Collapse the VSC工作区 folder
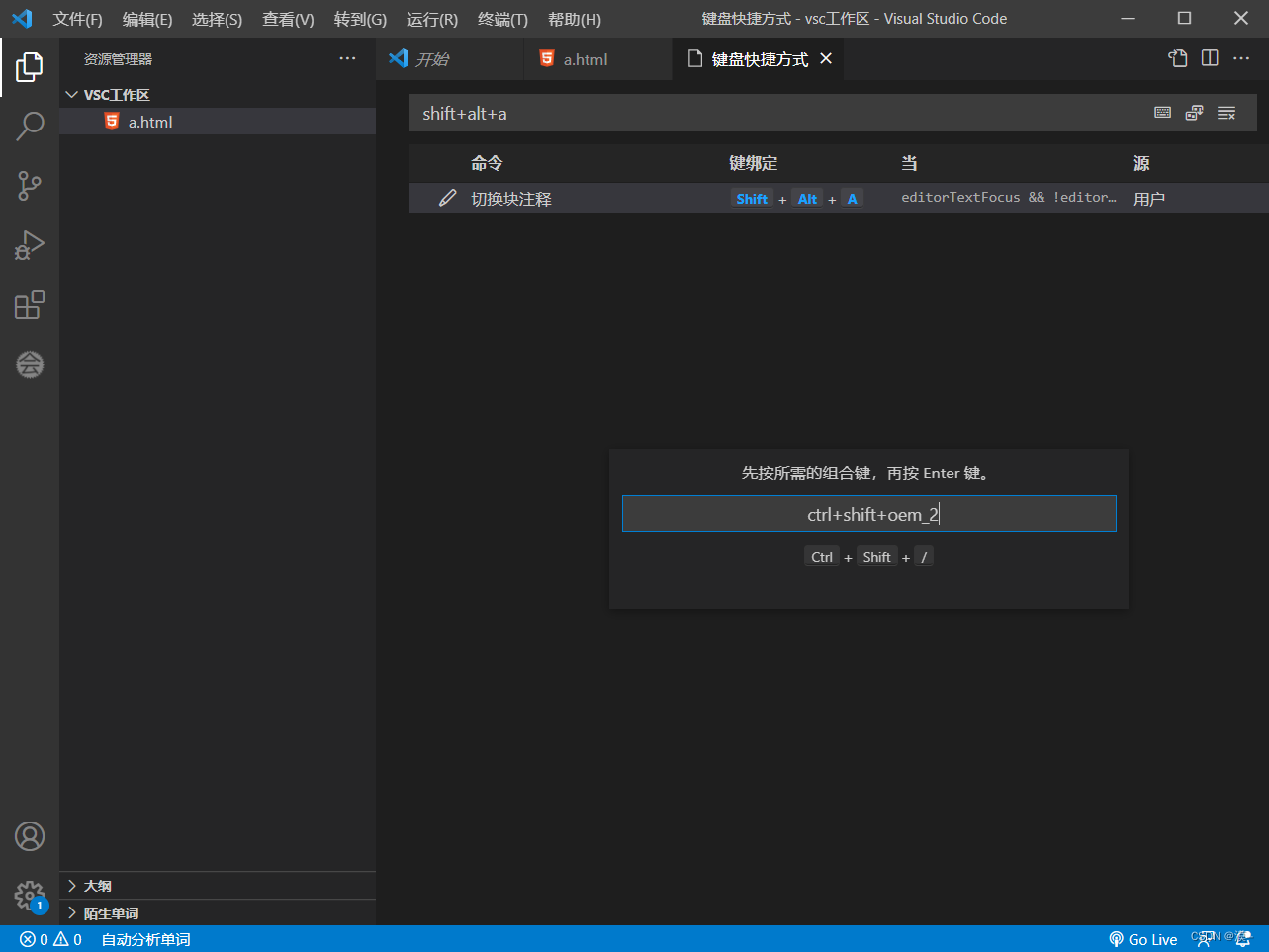The width and height of the screenshot is (1269, 952). pos(71,95)
